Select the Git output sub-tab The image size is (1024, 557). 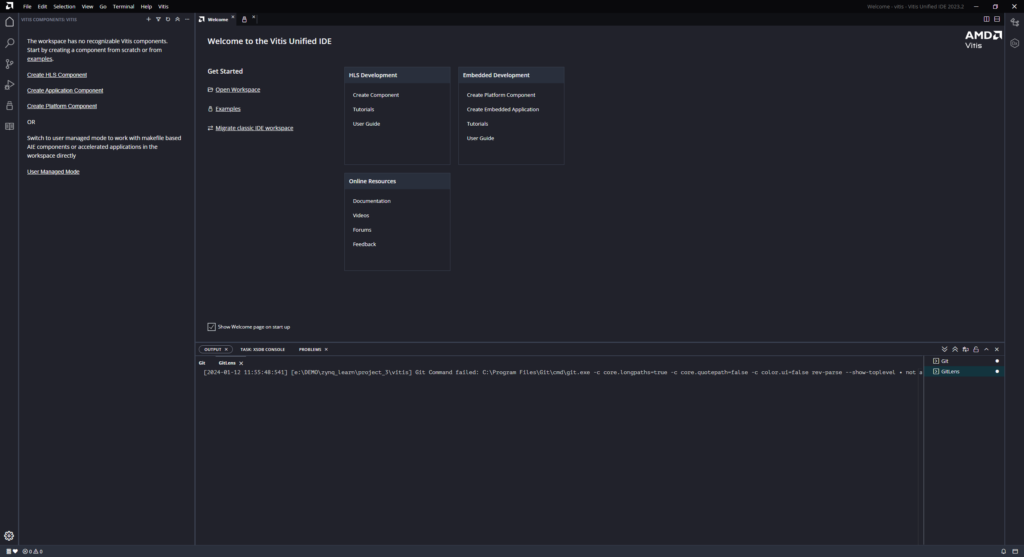pyautogui.click(x=202, y=363)
